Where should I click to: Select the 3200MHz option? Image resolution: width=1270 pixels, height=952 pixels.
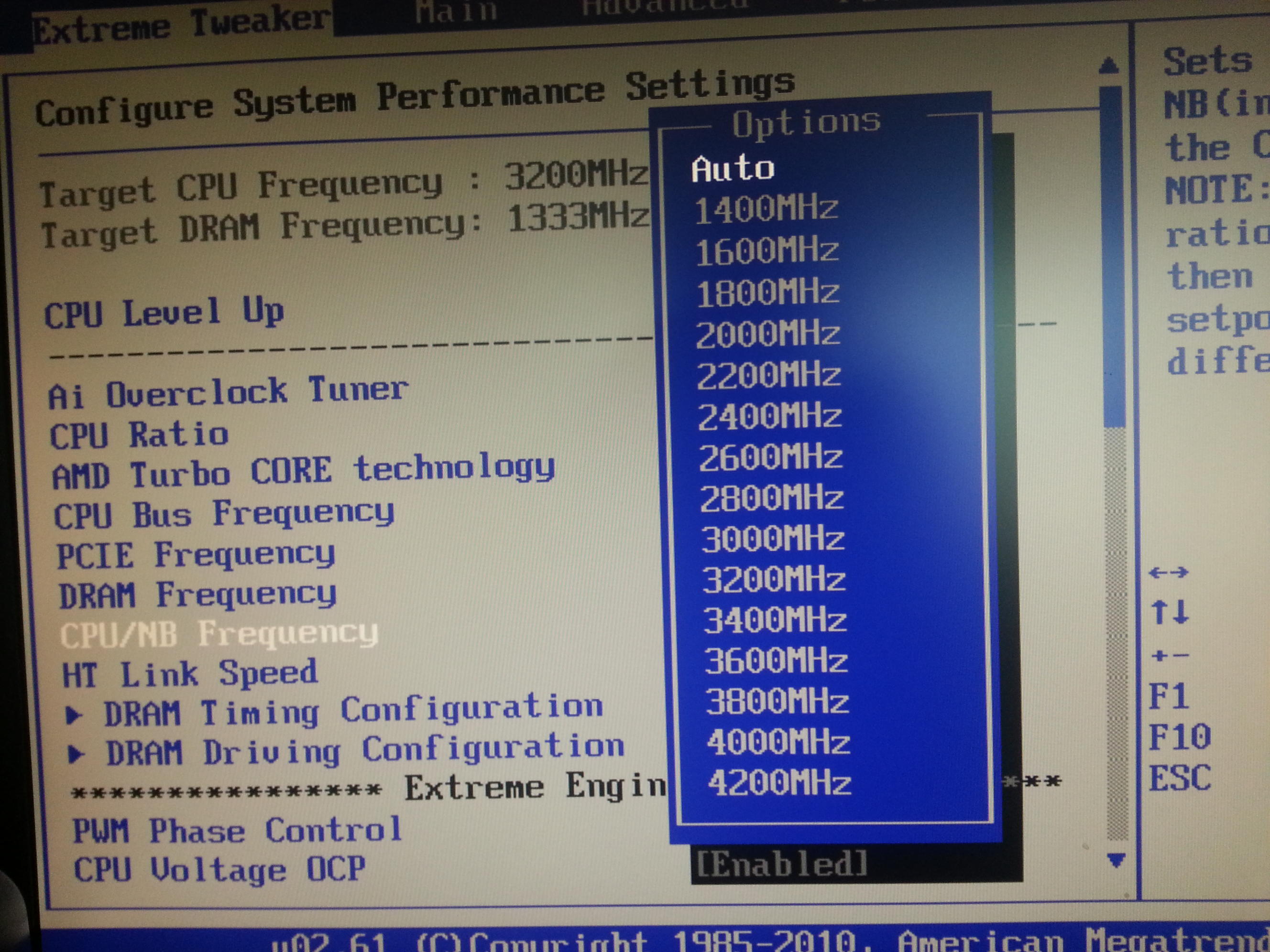[773, 580]
